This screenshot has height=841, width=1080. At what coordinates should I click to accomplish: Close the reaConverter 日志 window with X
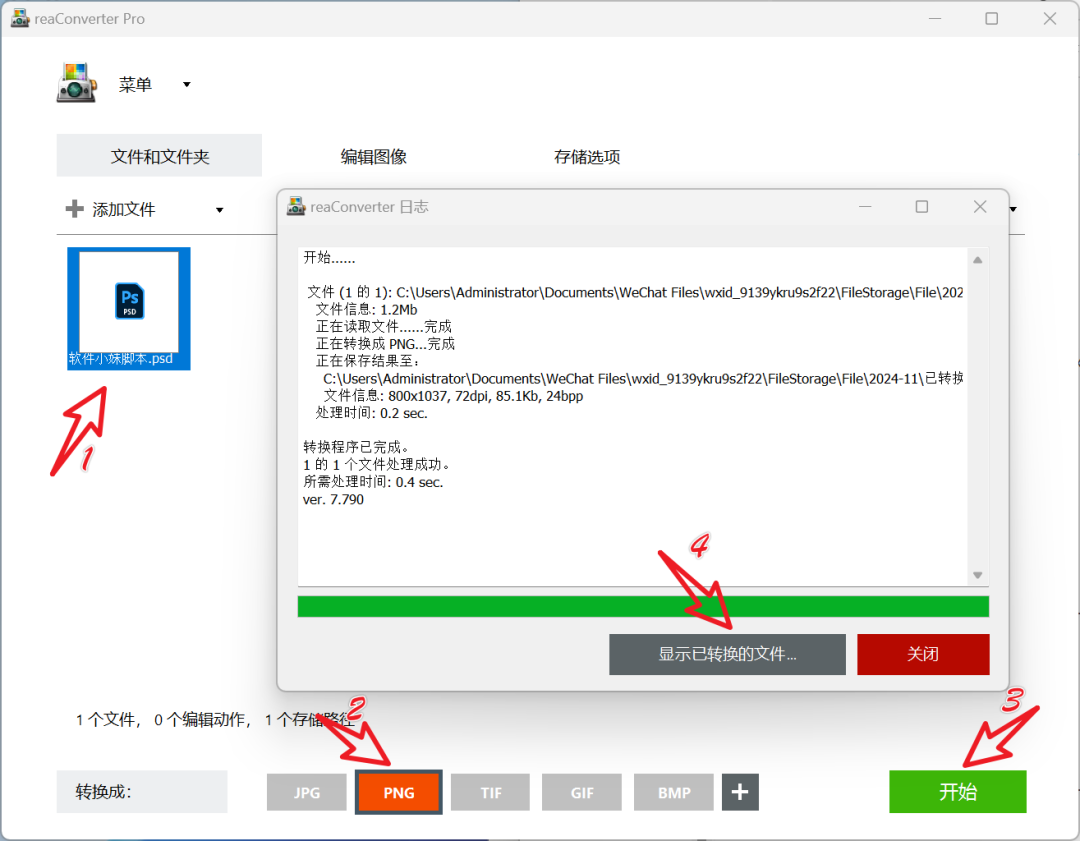[x=980, y=207]
